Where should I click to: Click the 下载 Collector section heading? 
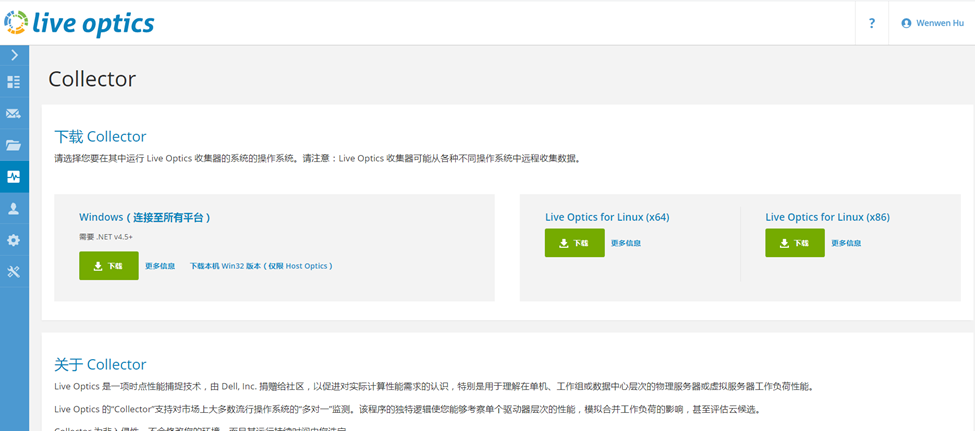coord(100,137)
